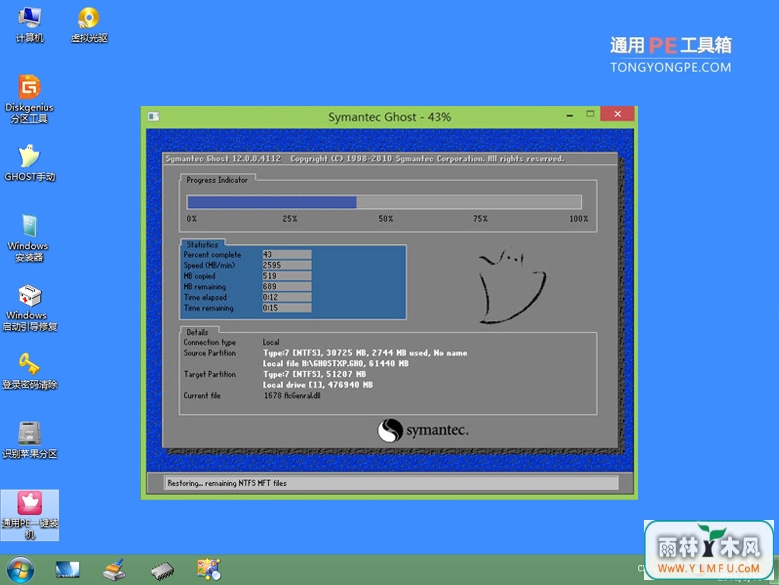Click the brush and drive taskbar icon
Viewport: 779px width, 585px height.
[114, 570]
